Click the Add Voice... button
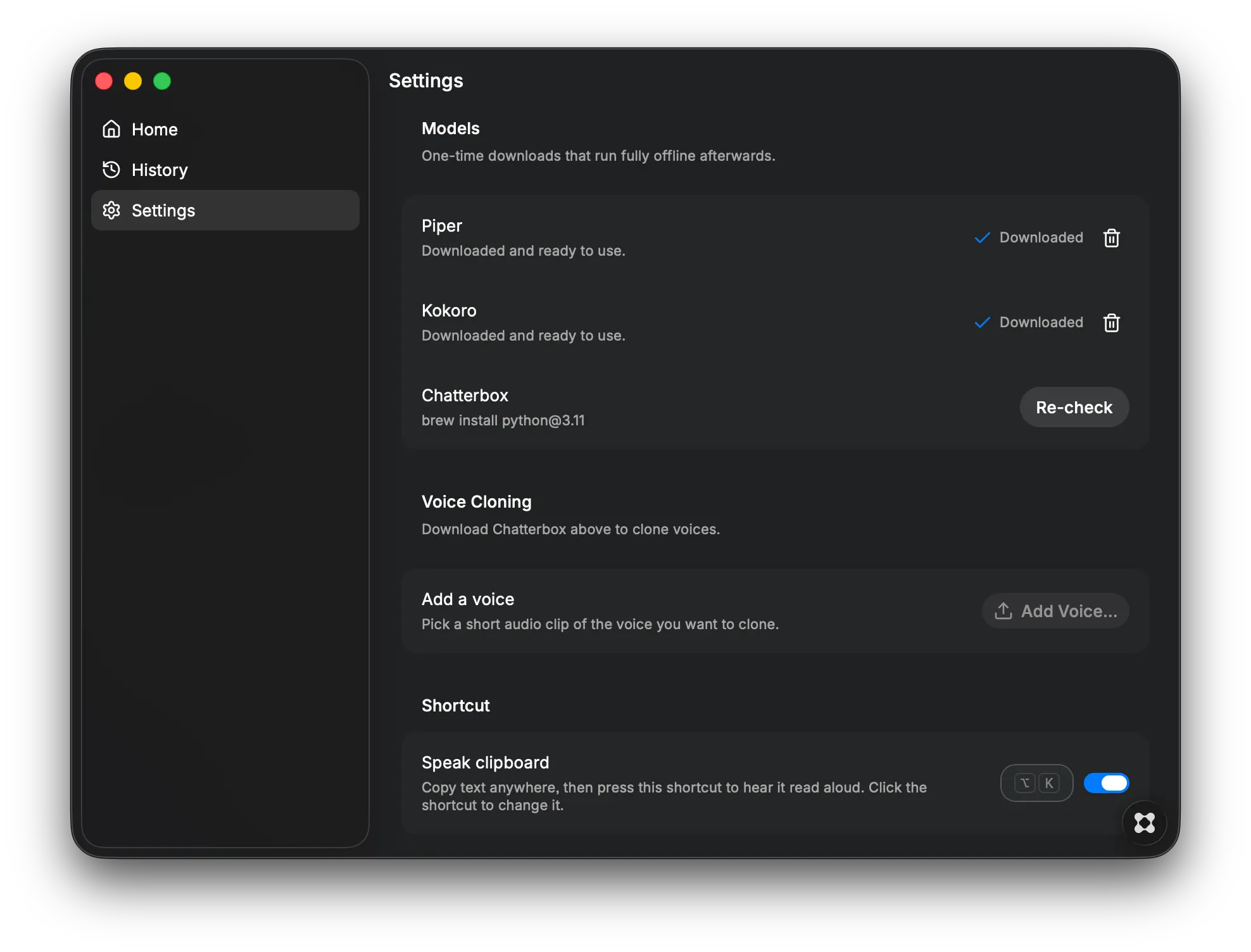Screen dimensions: 1251x952 [x=1055, y=611]
